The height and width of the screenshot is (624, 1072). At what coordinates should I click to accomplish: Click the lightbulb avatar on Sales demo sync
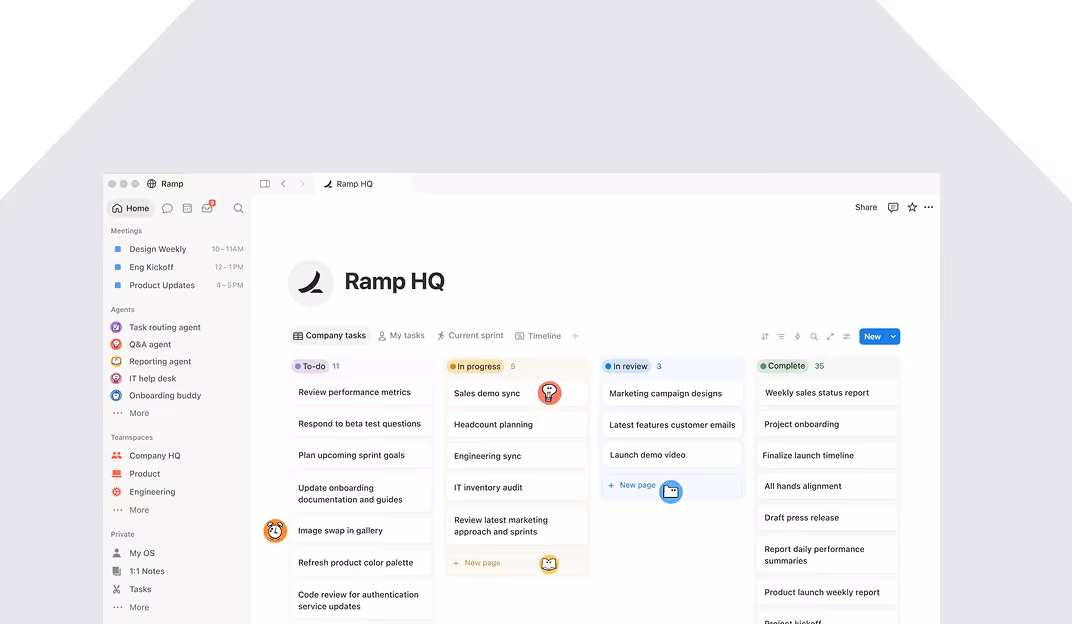tap(549, 393)
